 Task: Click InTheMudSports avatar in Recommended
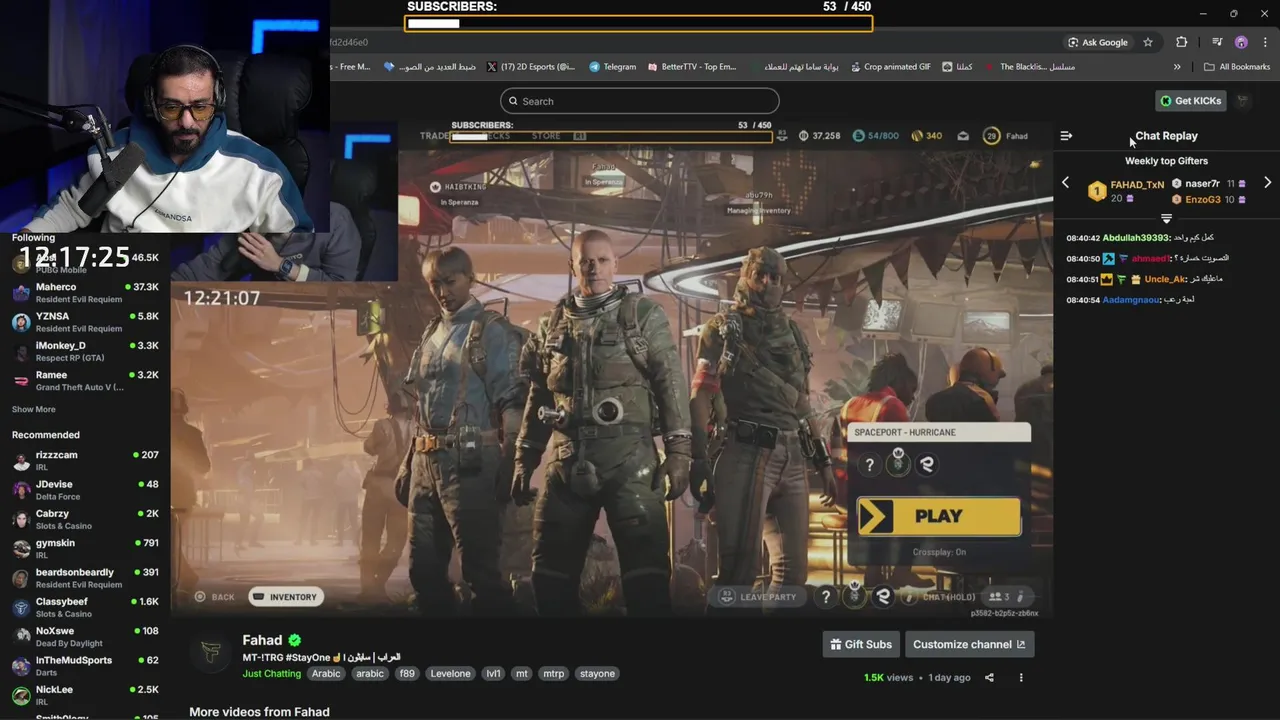coord(21,666)
